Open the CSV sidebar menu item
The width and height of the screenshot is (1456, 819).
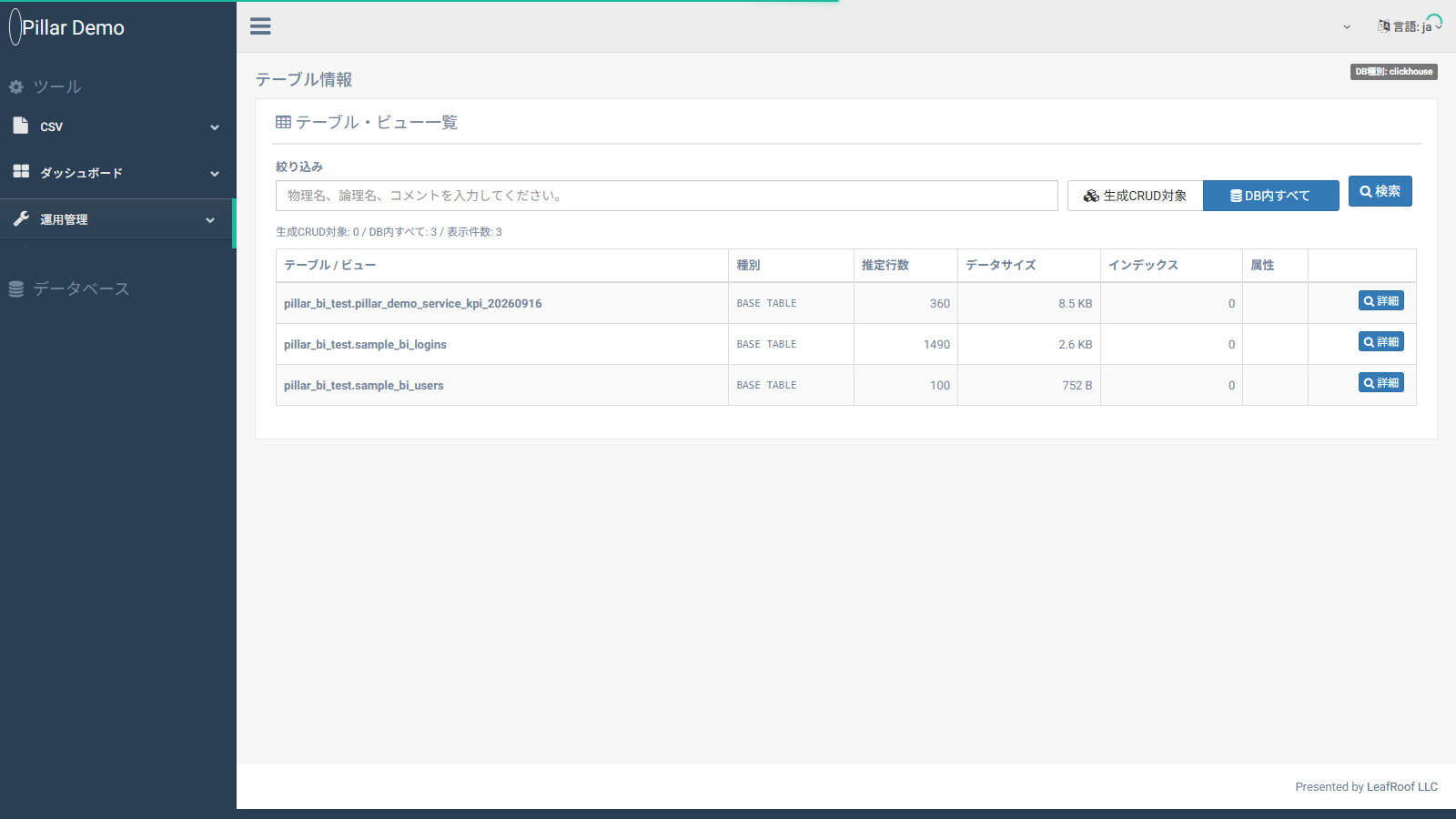[116, 126]
